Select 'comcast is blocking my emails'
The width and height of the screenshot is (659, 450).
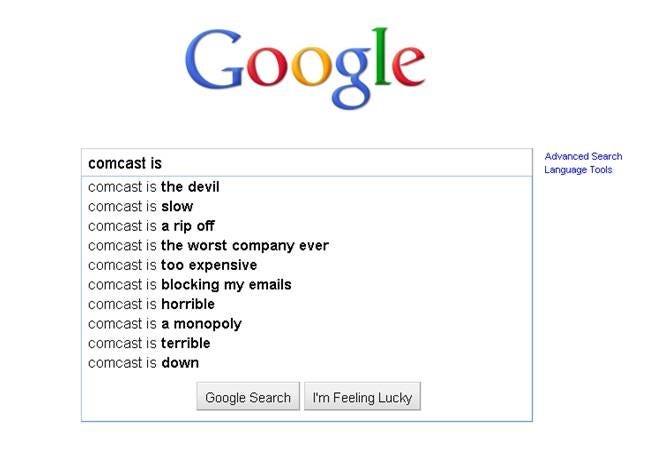[x=306, y=284]
